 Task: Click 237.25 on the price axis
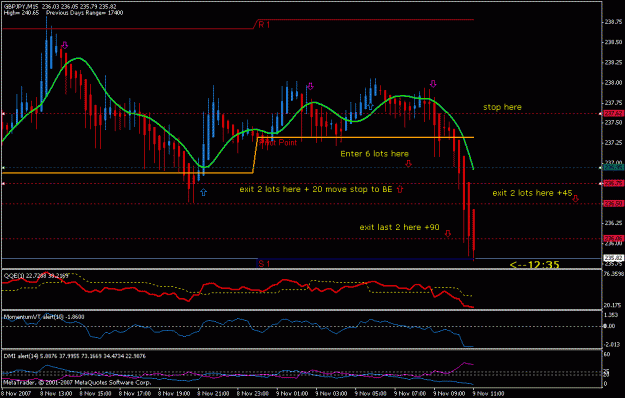coord(613,143)
